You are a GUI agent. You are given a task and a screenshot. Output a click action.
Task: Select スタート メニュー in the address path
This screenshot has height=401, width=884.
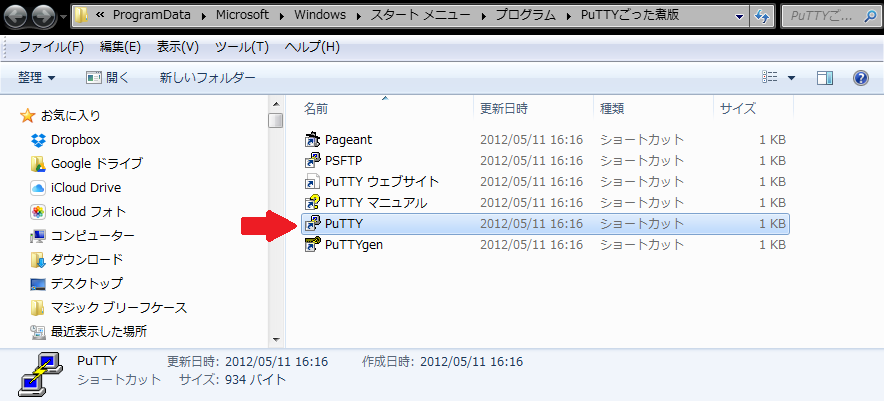point(420,16)
